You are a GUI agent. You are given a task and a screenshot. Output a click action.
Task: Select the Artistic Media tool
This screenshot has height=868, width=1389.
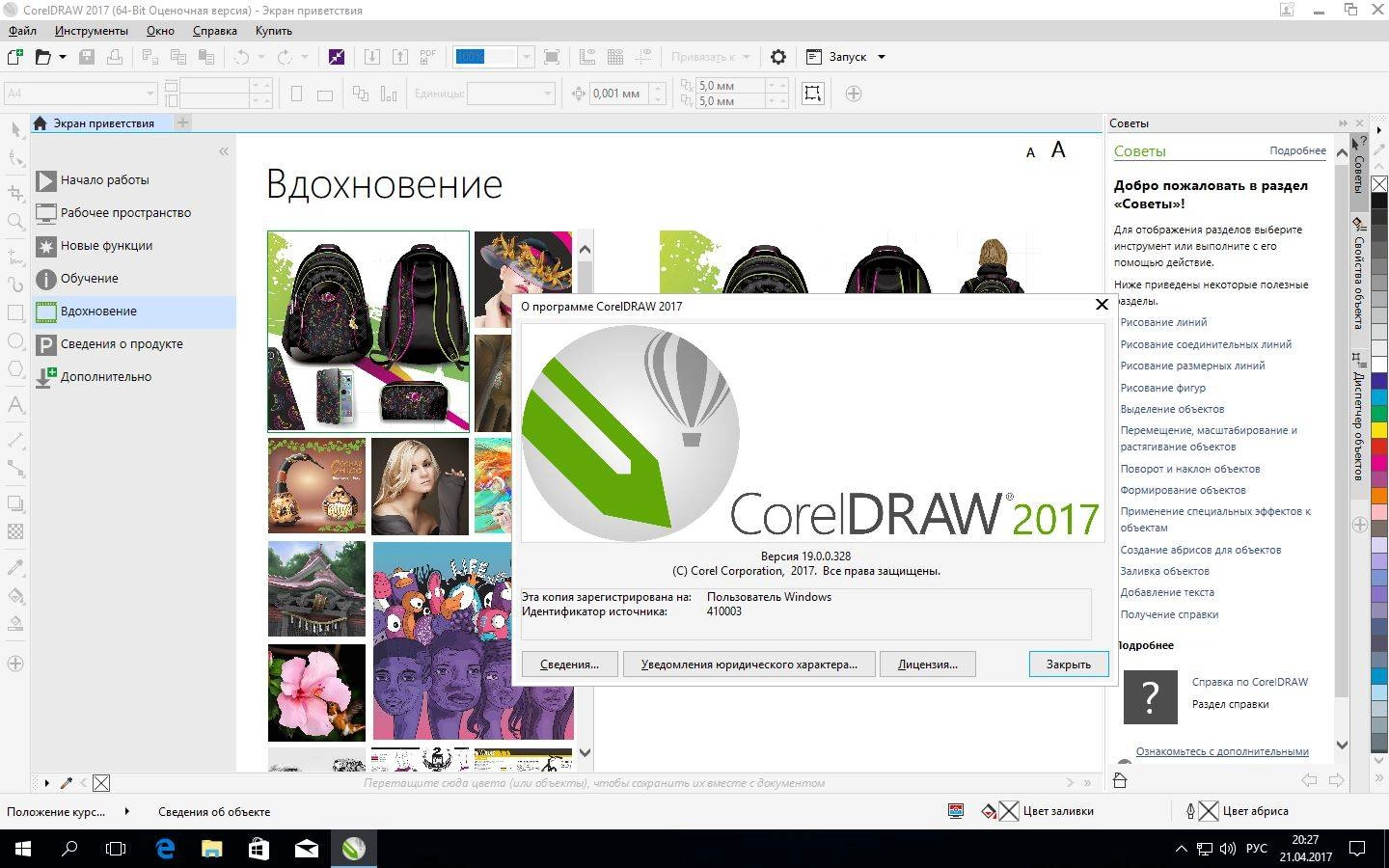15,285
